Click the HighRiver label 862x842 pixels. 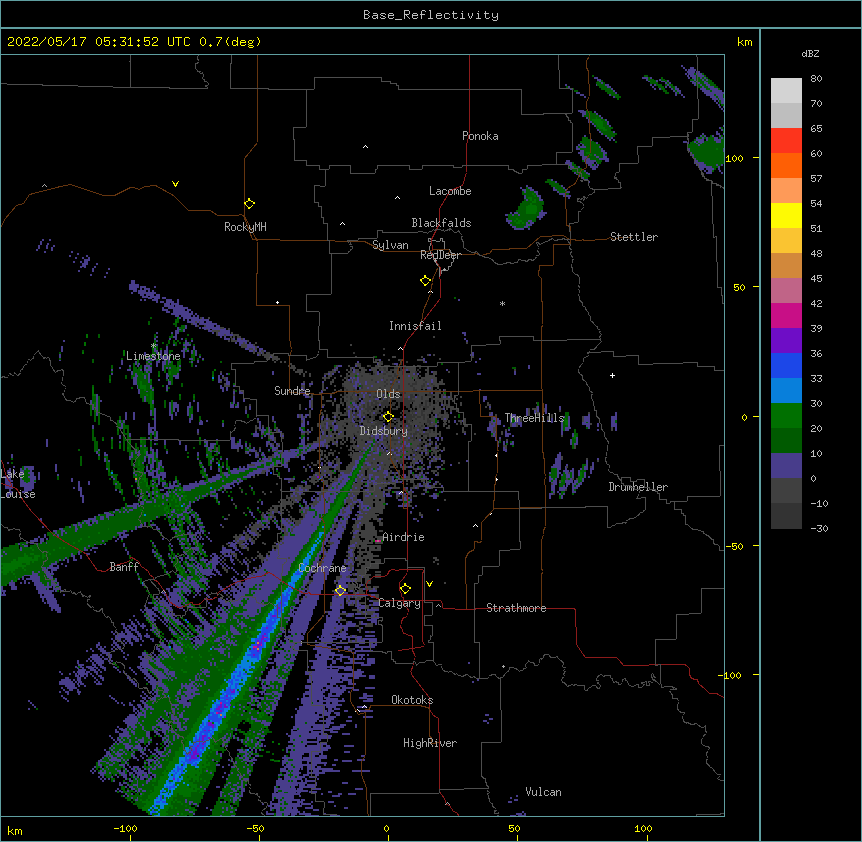(x=430, y=743)
